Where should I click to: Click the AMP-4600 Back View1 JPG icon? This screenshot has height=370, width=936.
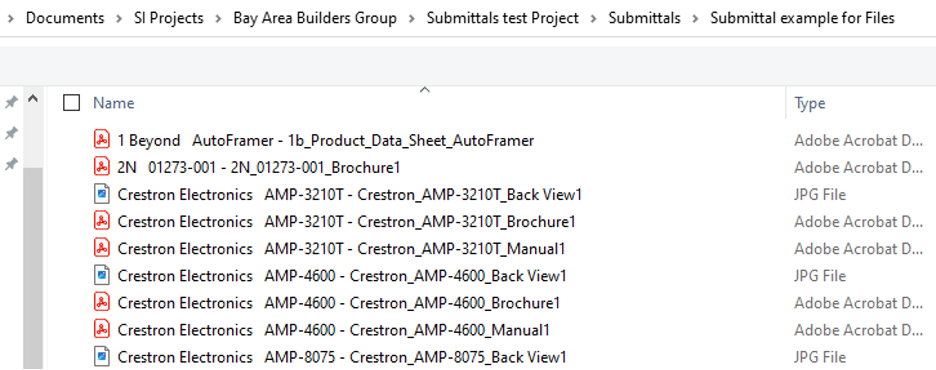(102, 276)
